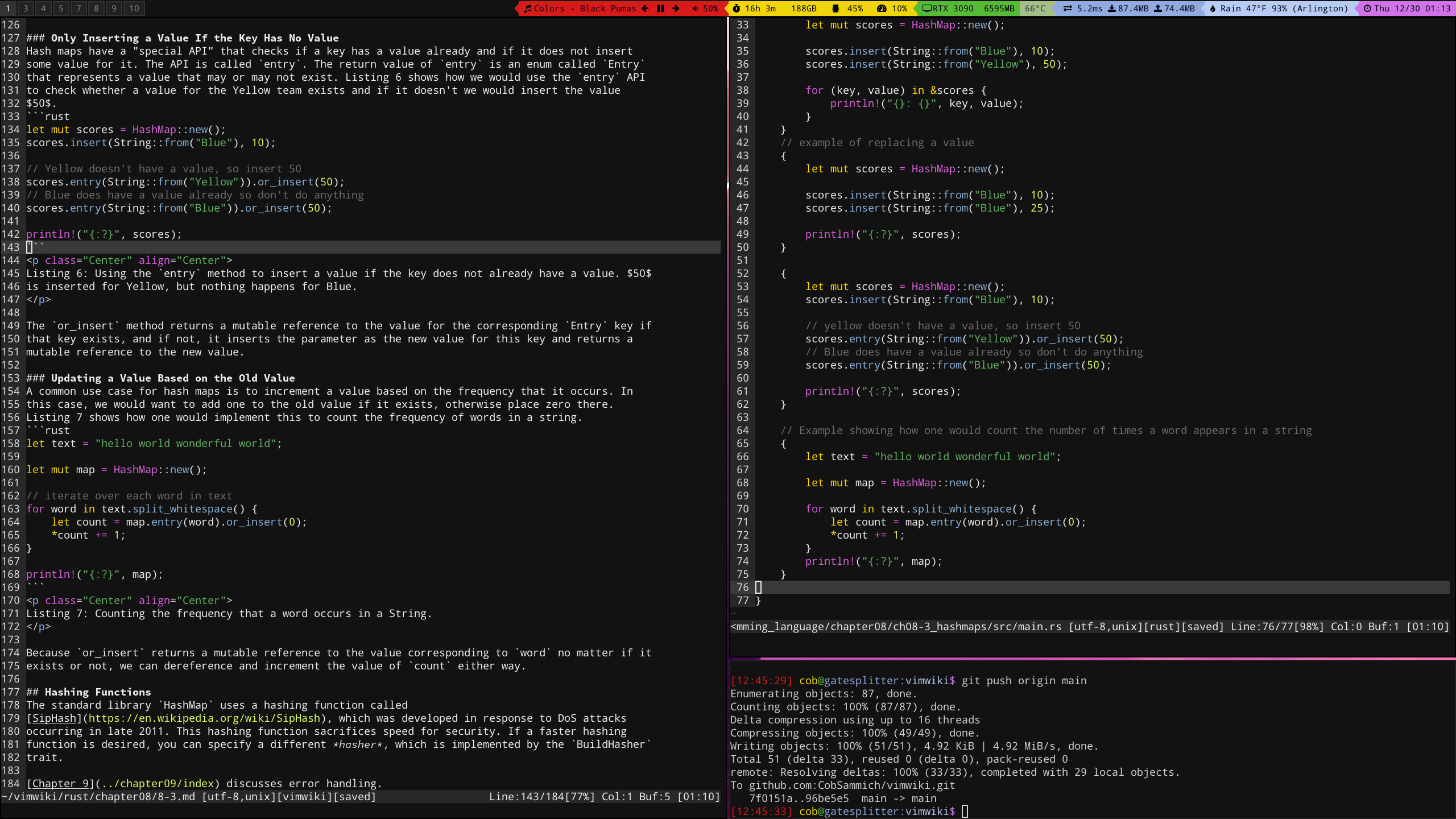Switch to workspace 4

(x=43, y=8)
